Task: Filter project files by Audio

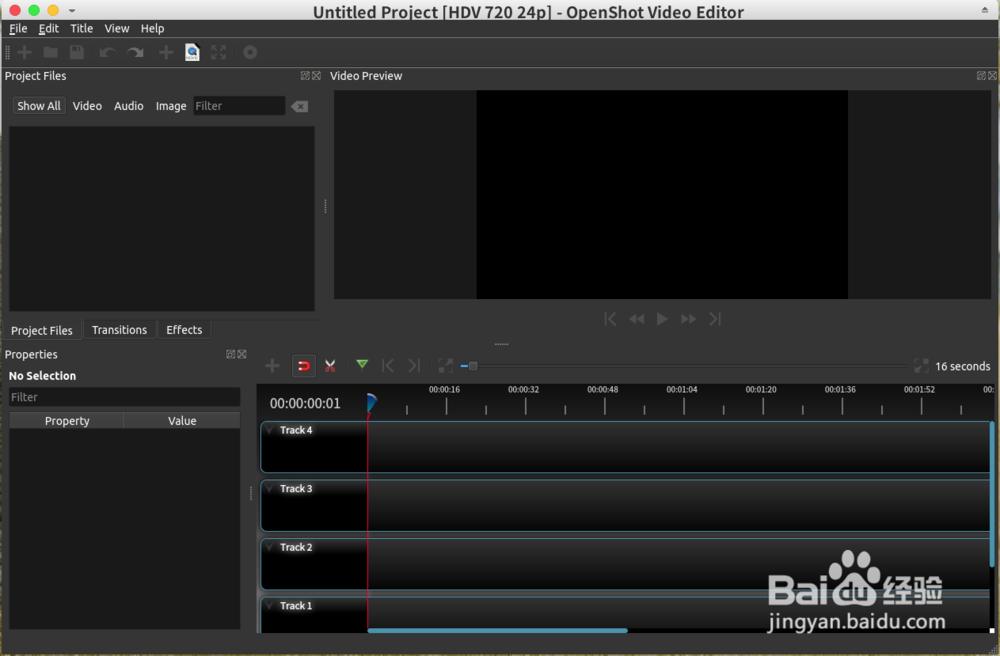Action: pyautogui.click(x=129, y=106)
